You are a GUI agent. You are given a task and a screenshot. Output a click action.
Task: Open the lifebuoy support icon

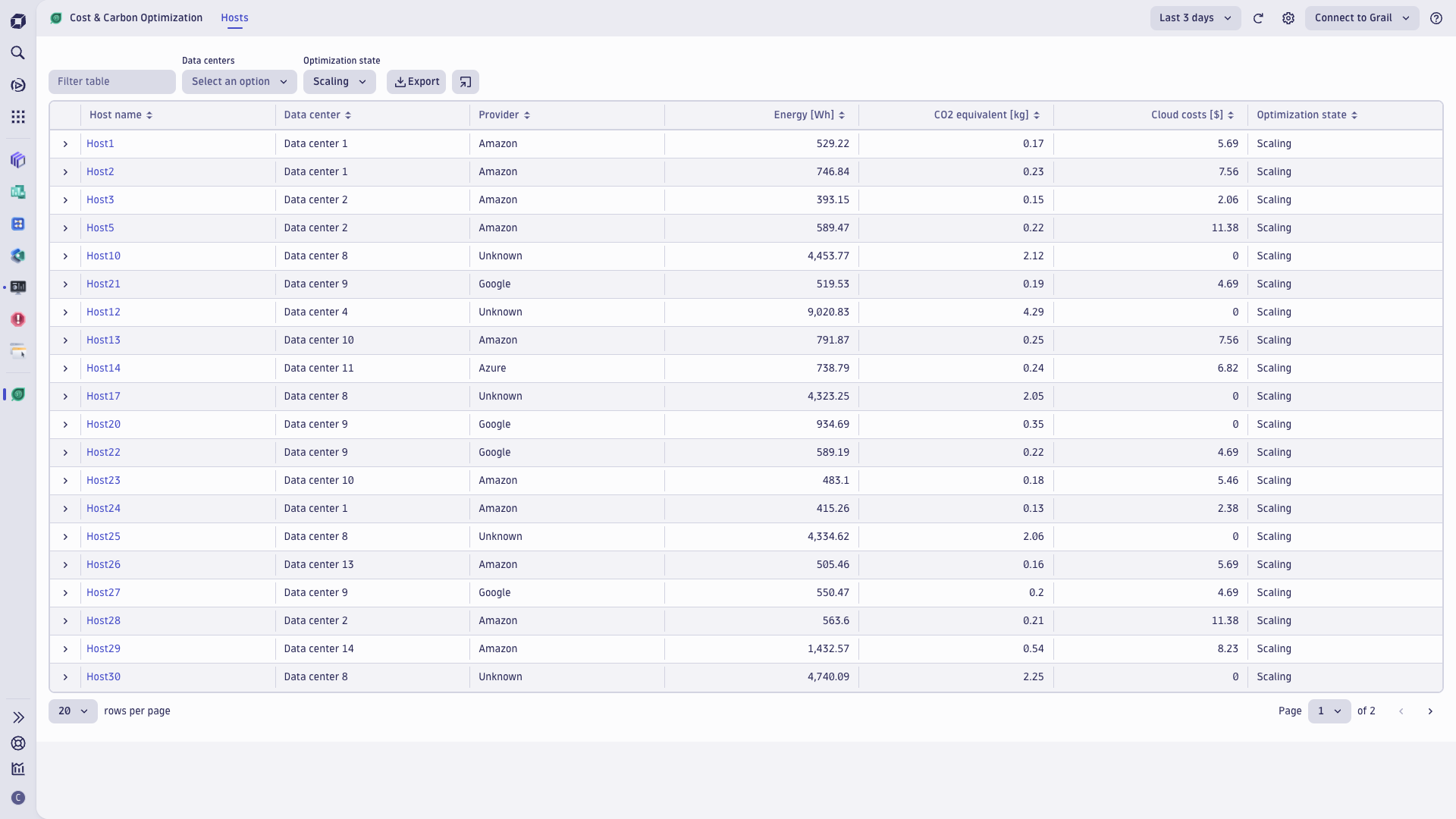coord(18,743)
